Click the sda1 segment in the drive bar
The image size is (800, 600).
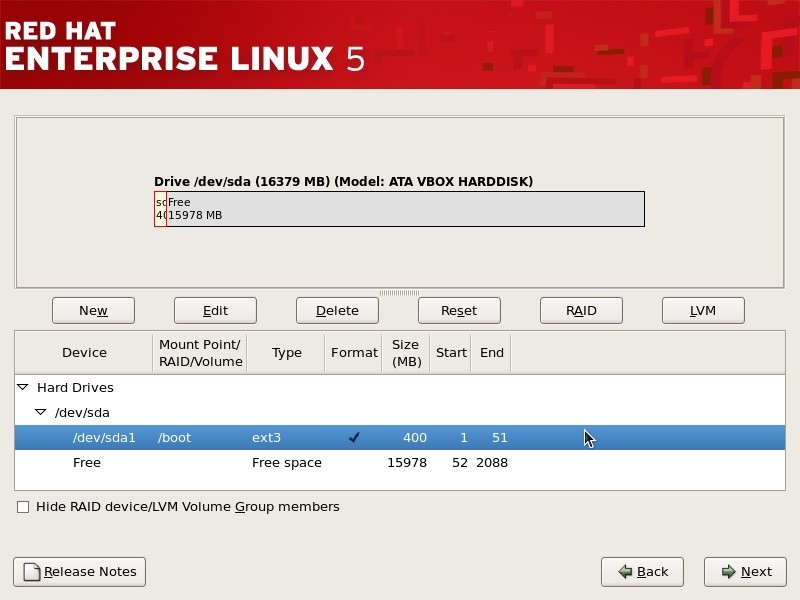tap(160, 209)
